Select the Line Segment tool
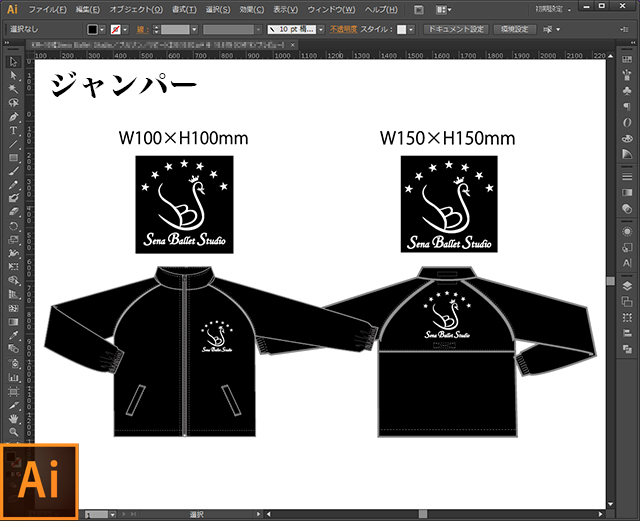 13,144
